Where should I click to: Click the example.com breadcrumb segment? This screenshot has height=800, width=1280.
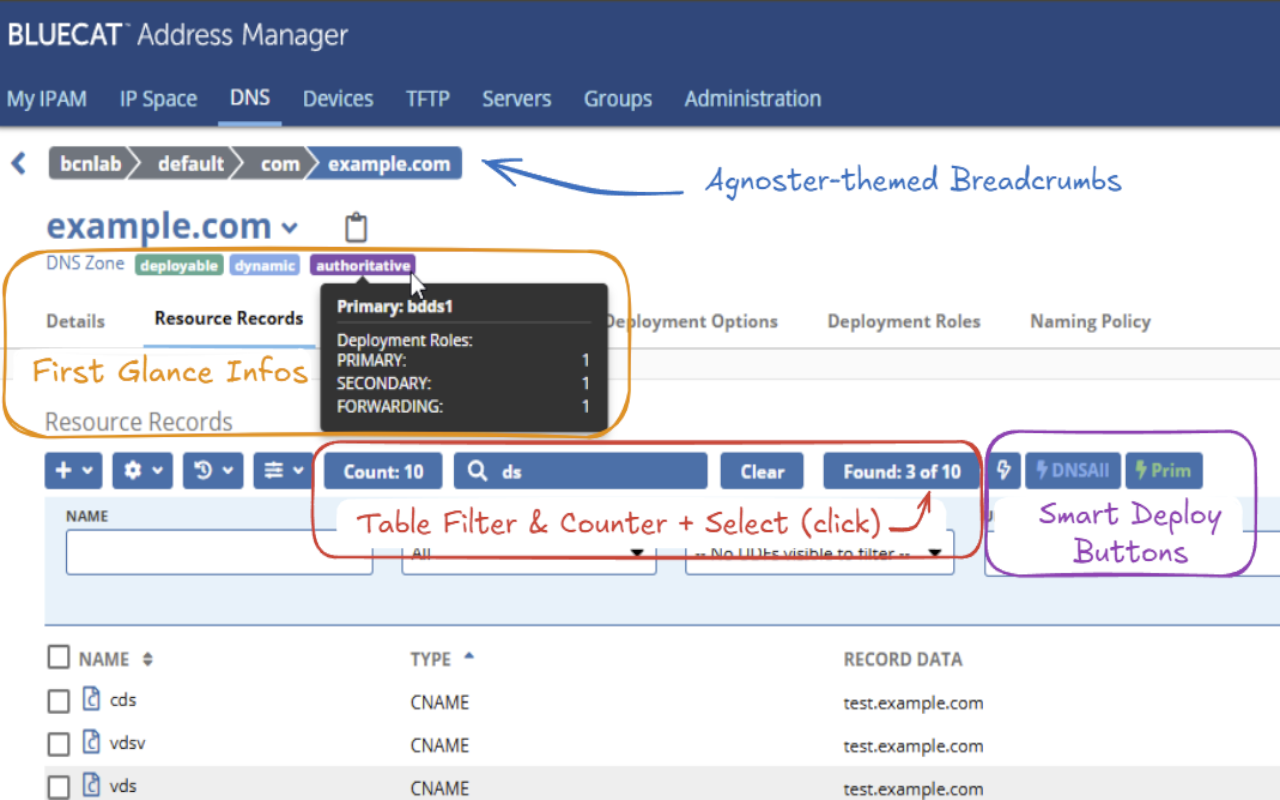click(x=389, y=164)
